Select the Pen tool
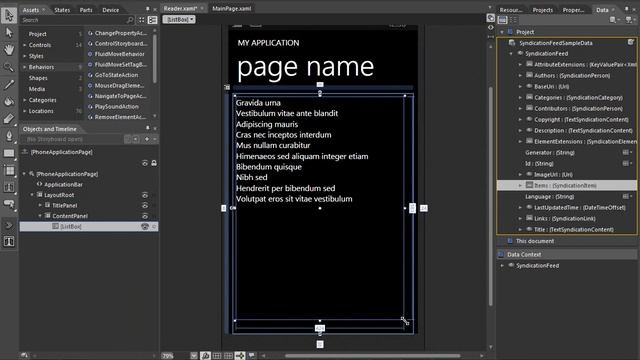Image resolution: width=640 pixels, height=360 pixels. click(9, 136)
